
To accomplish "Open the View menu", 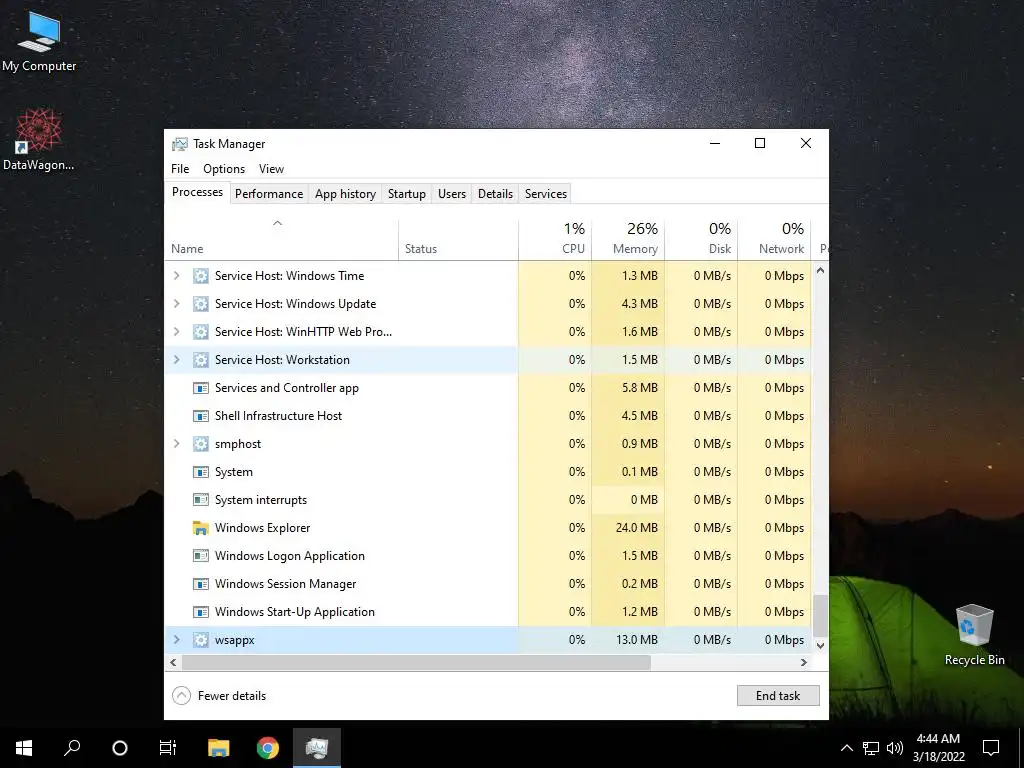I will 271,169.
